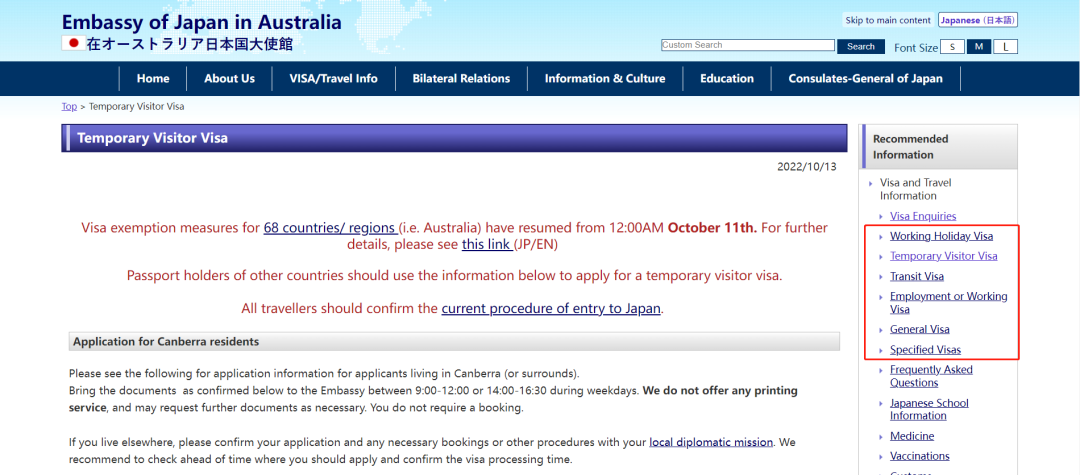
Task: Open Japanese School Information link
Action: 929,410
